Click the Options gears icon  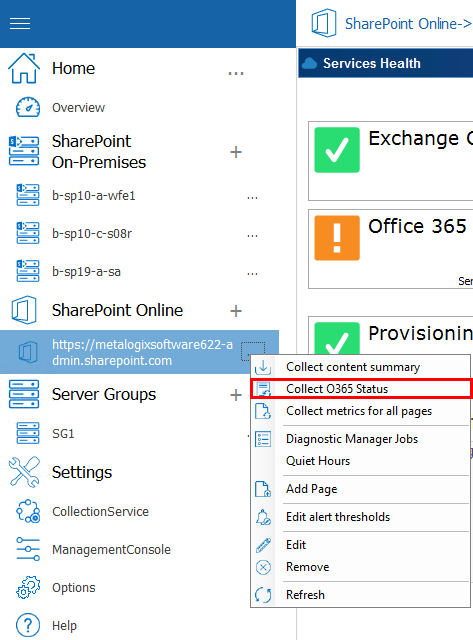point(28,587)
